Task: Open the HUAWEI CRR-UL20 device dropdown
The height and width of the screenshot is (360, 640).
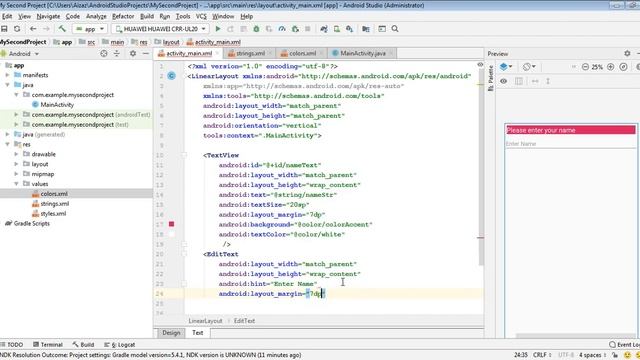Action: tap(161, 29)
